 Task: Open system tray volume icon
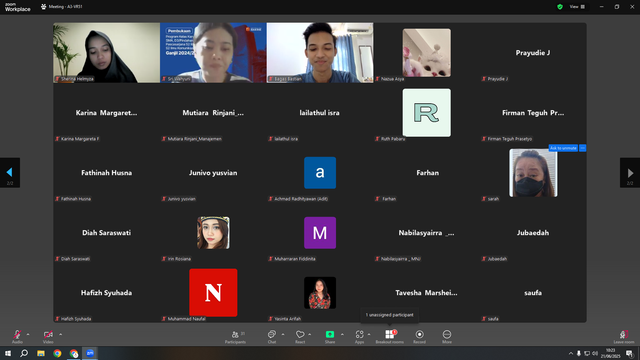(x=595, y=353)
